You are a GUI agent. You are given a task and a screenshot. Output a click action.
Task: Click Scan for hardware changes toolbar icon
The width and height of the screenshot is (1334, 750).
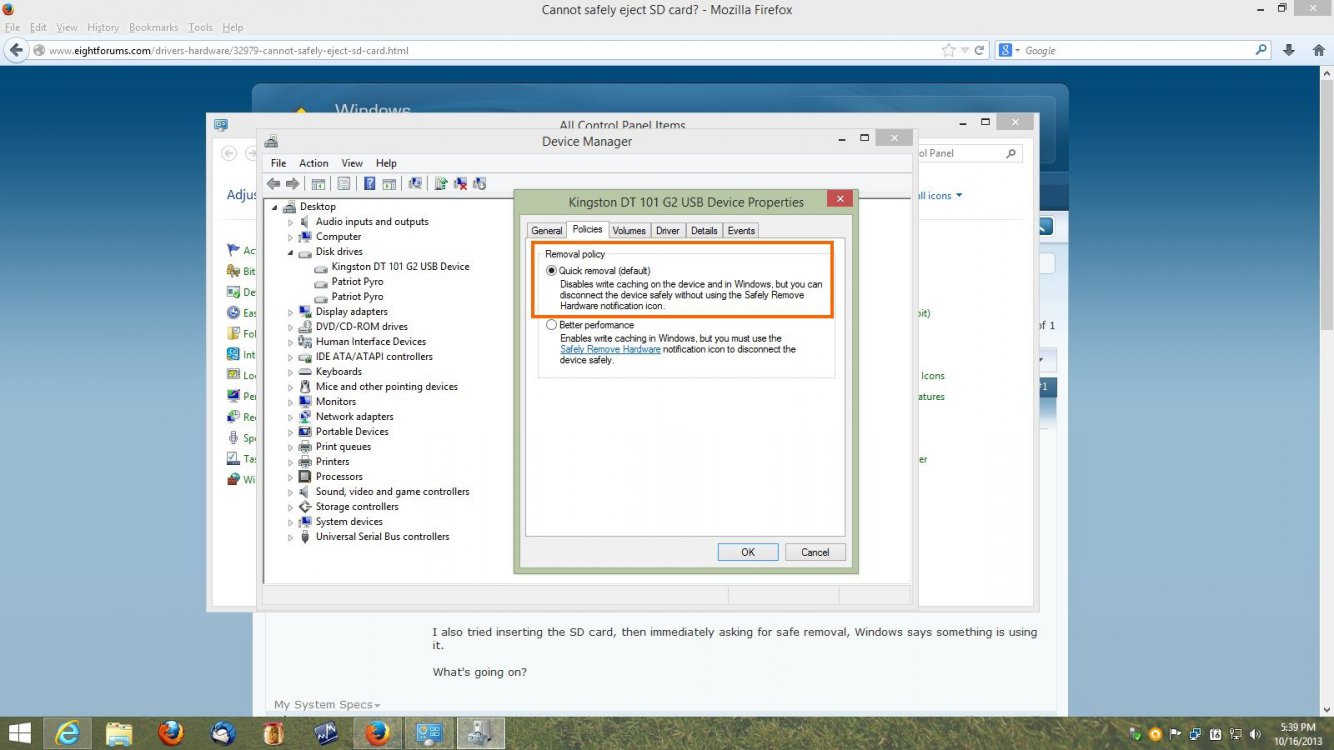(415, 184)
